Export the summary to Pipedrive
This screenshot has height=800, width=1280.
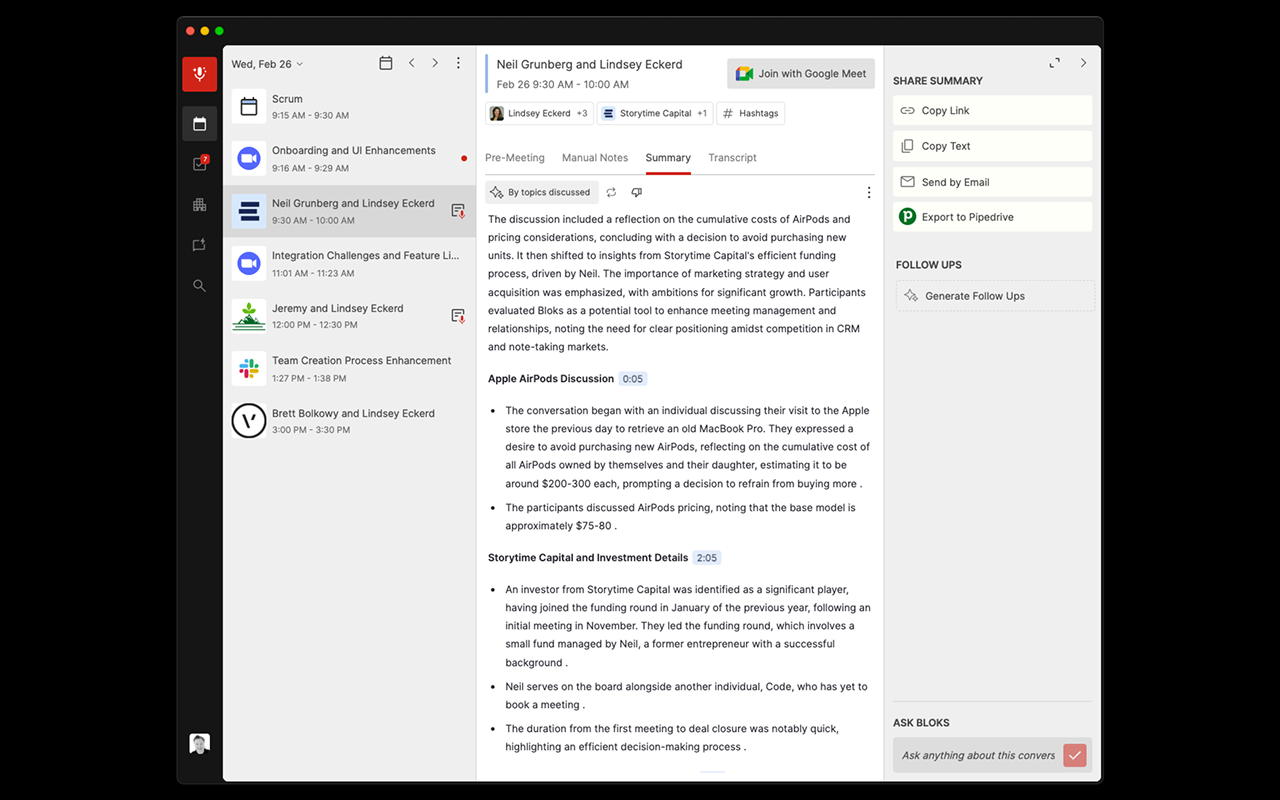click(x=992, y=216)
